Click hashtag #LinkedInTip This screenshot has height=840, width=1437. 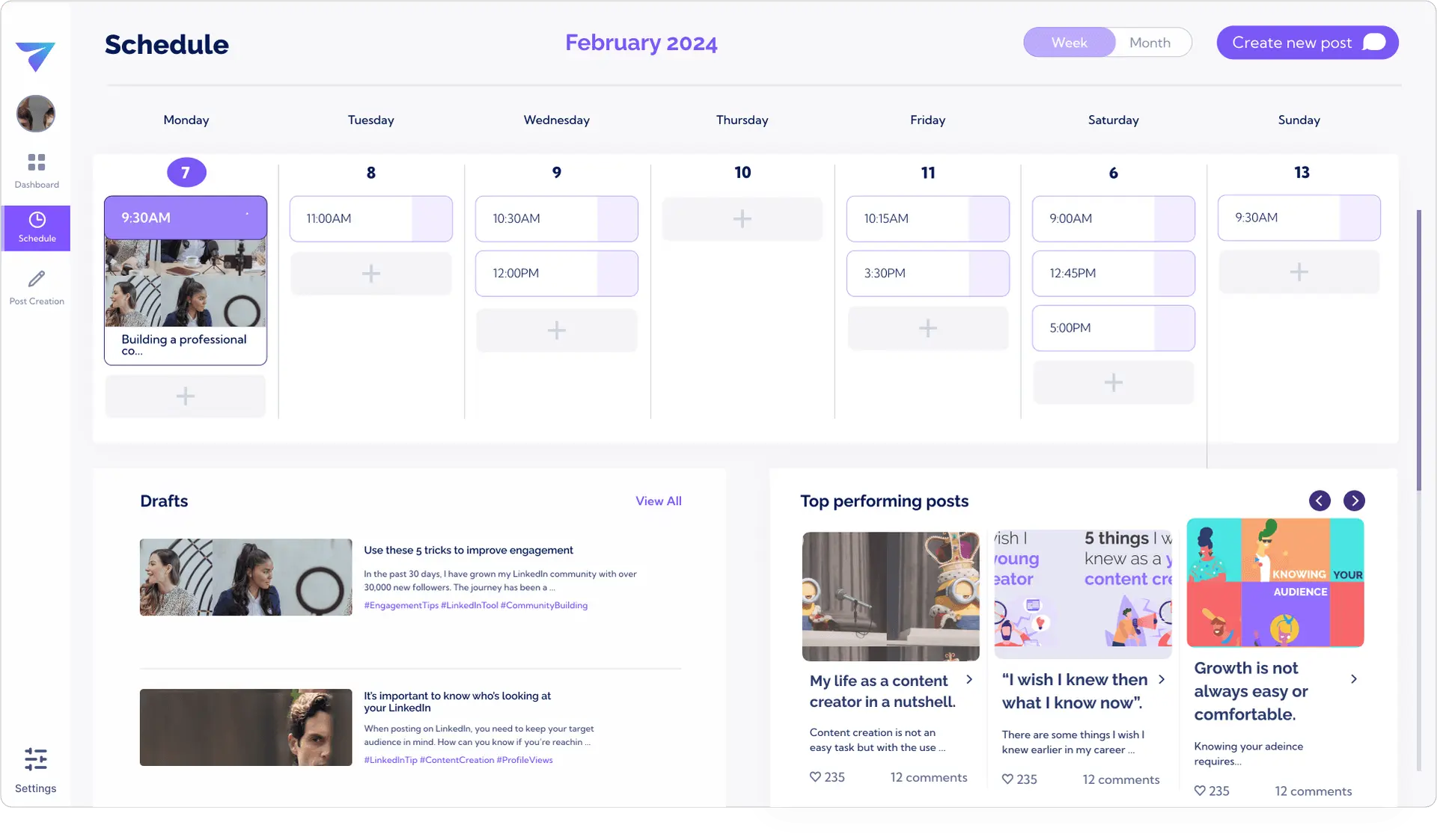tap(391, 760)
